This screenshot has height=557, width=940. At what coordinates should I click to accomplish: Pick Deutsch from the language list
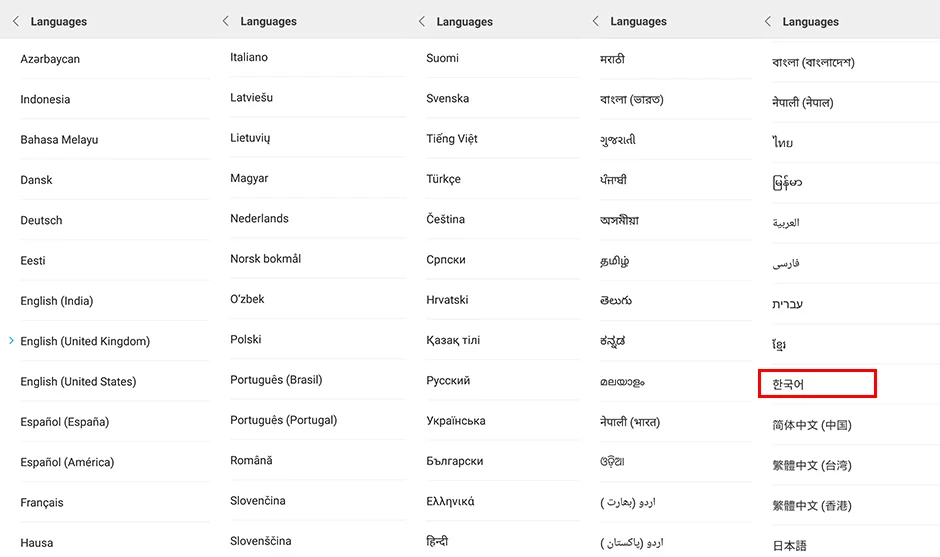[x=115, y=220]
